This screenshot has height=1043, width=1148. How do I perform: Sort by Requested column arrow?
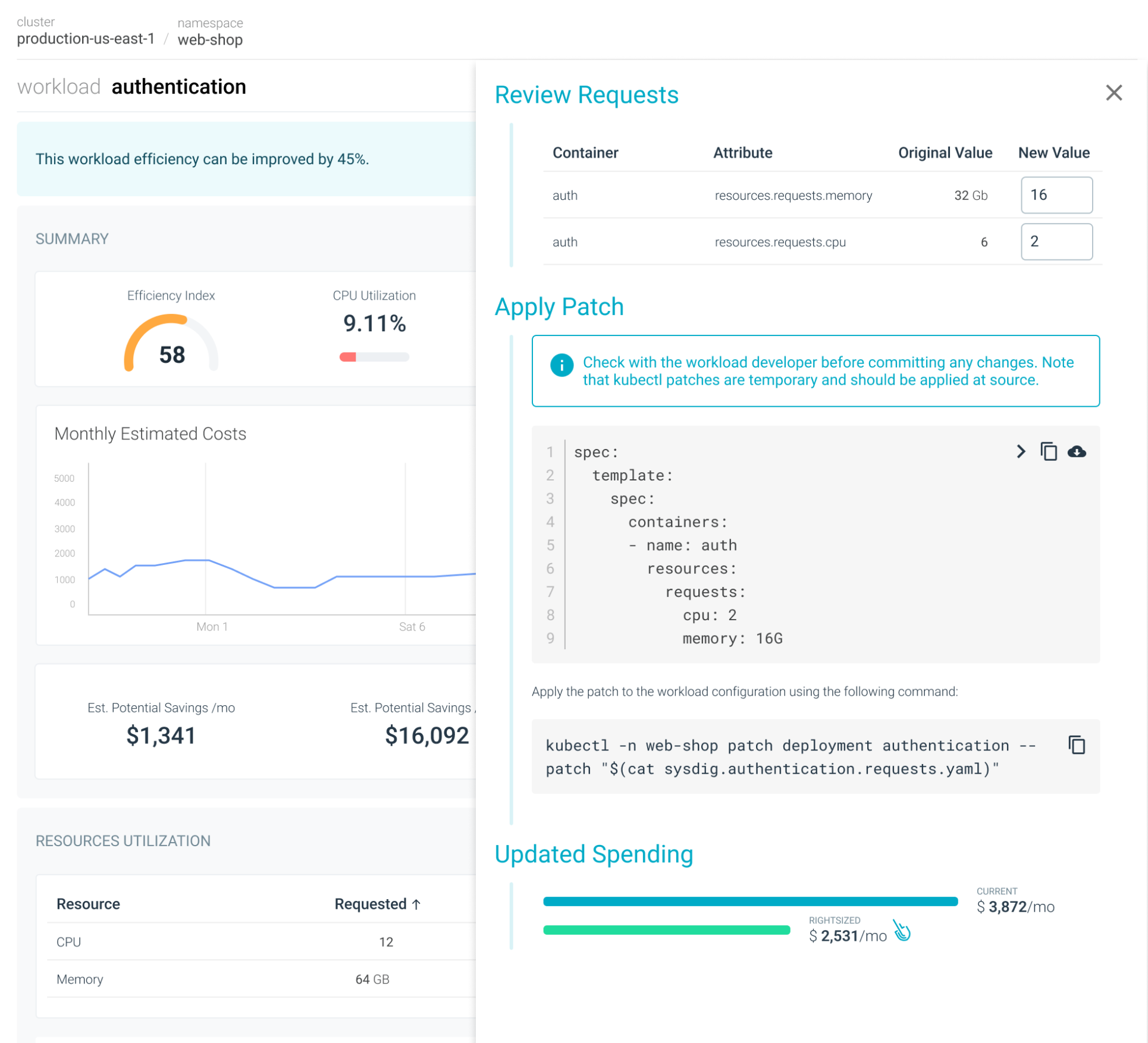tap(416, 904)
